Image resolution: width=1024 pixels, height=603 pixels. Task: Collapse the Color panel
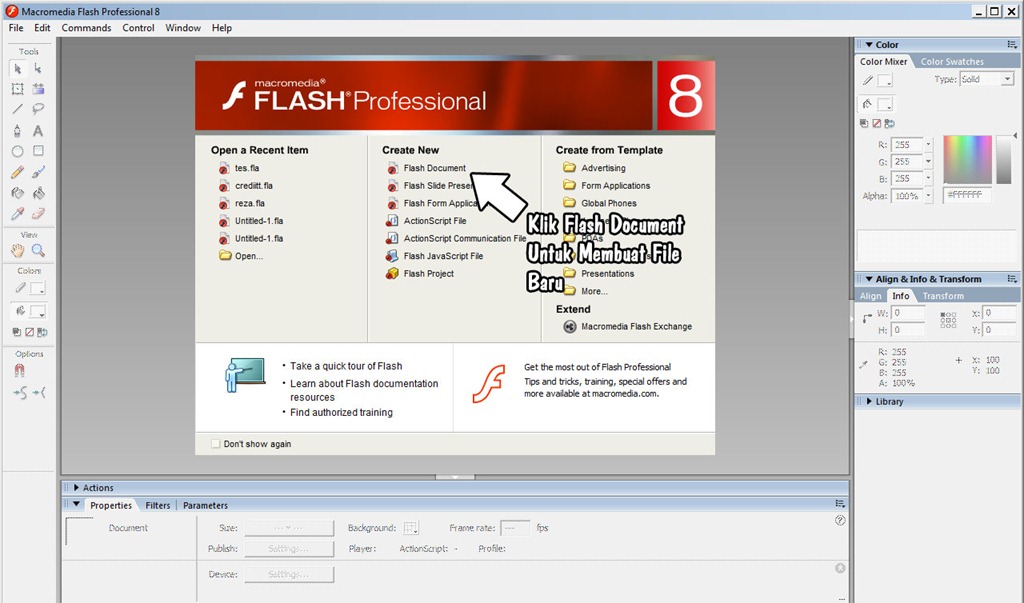click(x=869, y=44)
